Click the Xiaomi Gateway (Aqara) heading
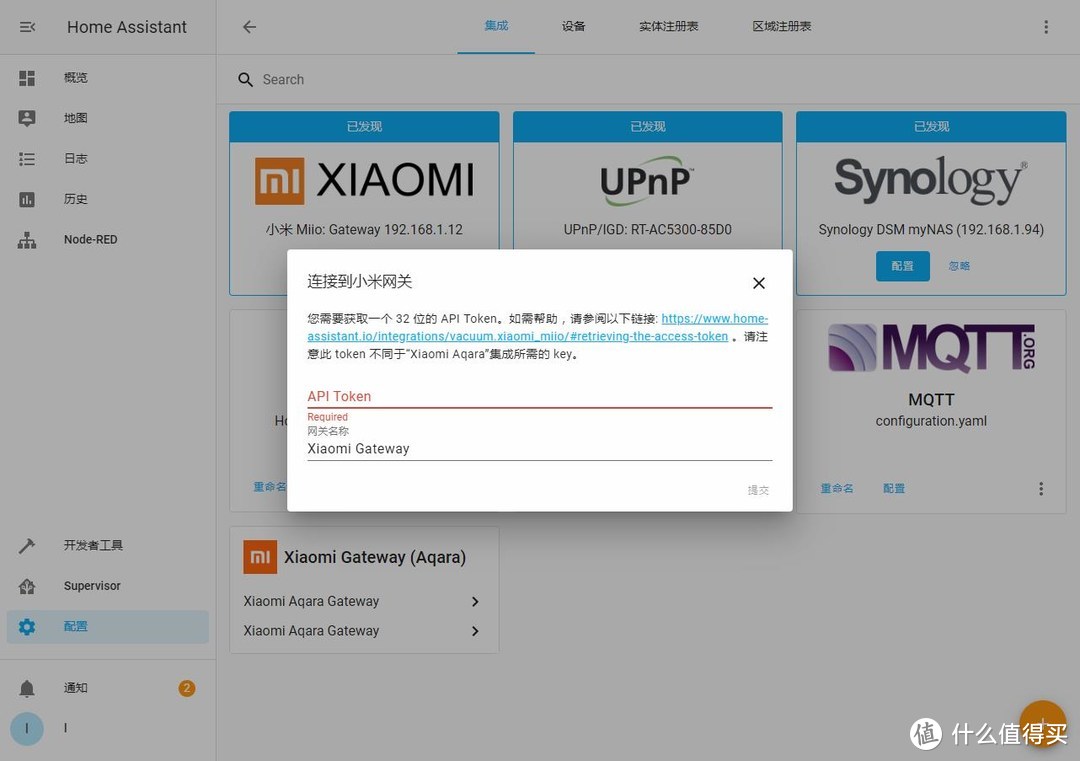 (375, 557)
